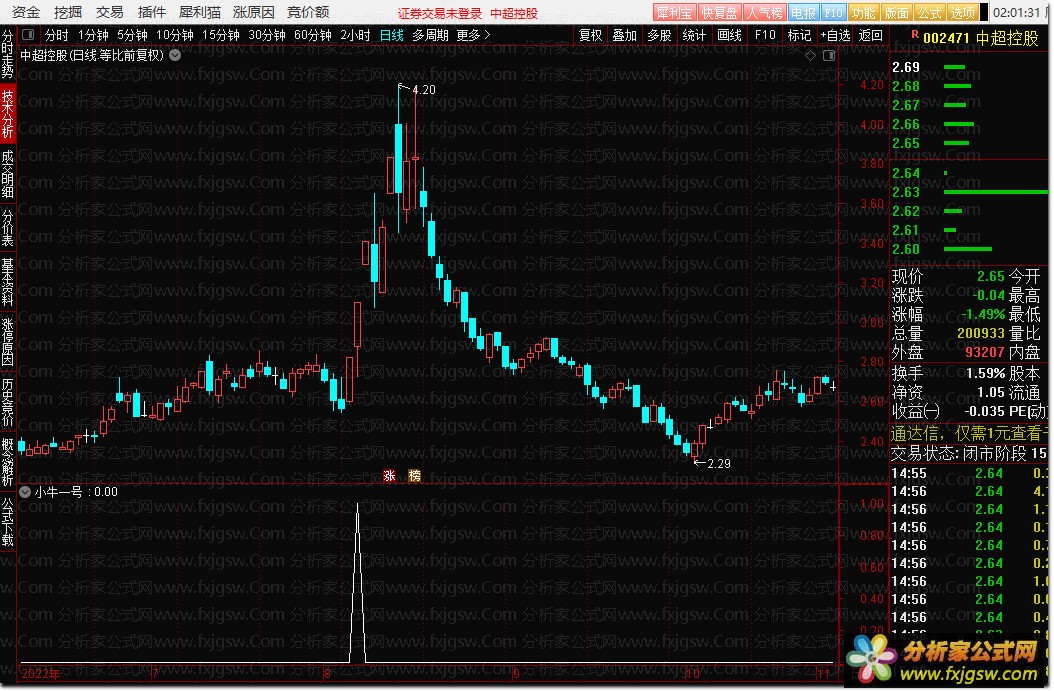Viewport: 1054px width, 691px height.
Task: Click the 快复盘 button
Action: [719, 13]
